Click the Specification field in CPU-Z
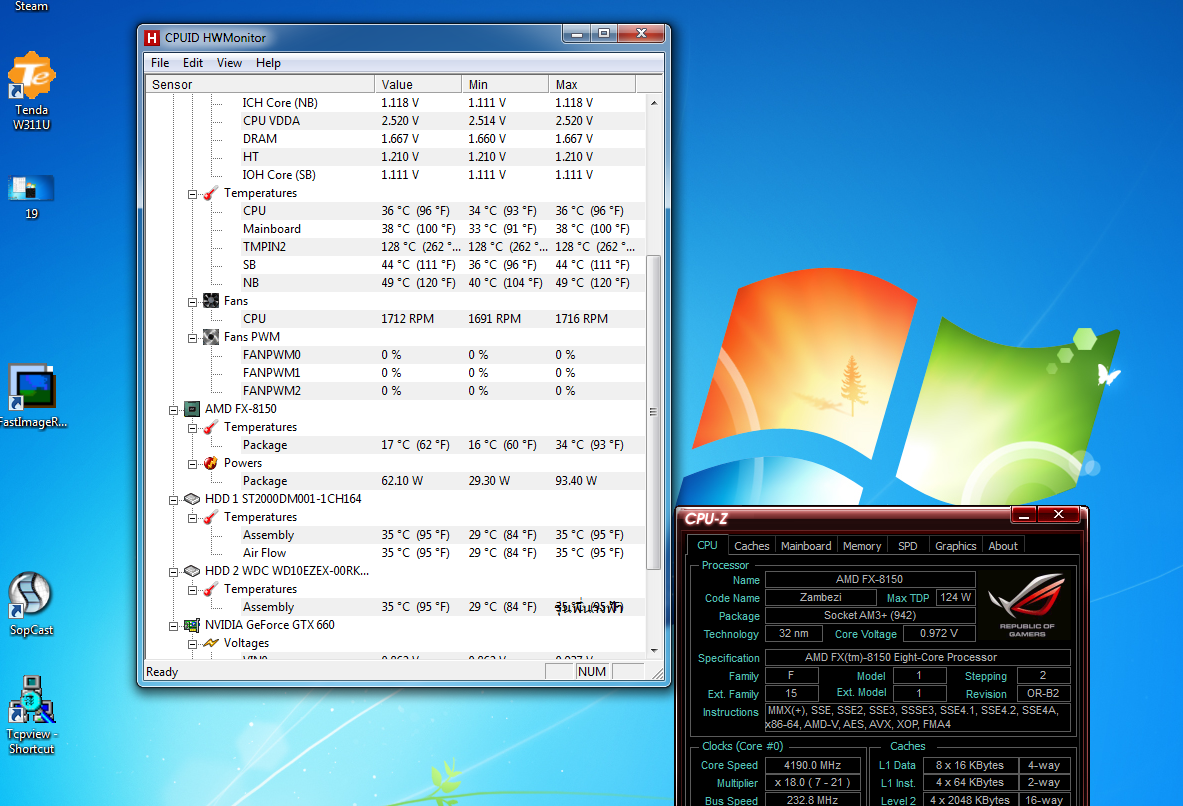Image resolution: width=1183 pixels, height=806 pixels. (918, 657)
